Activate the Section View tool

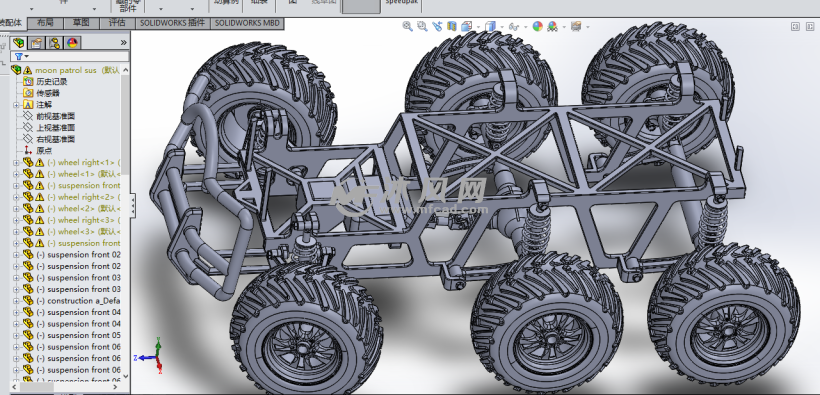(x=452, y=26)
